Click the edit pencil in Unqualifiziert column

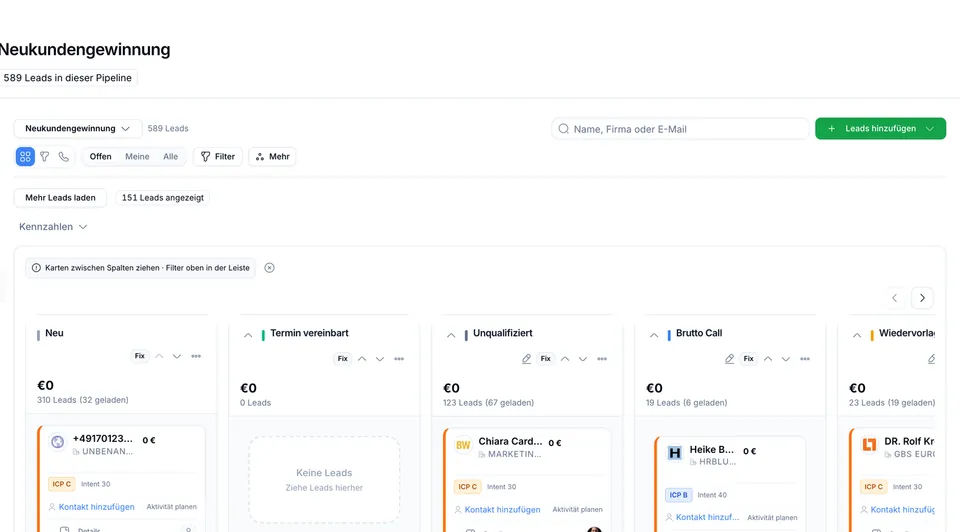(527, 359)
